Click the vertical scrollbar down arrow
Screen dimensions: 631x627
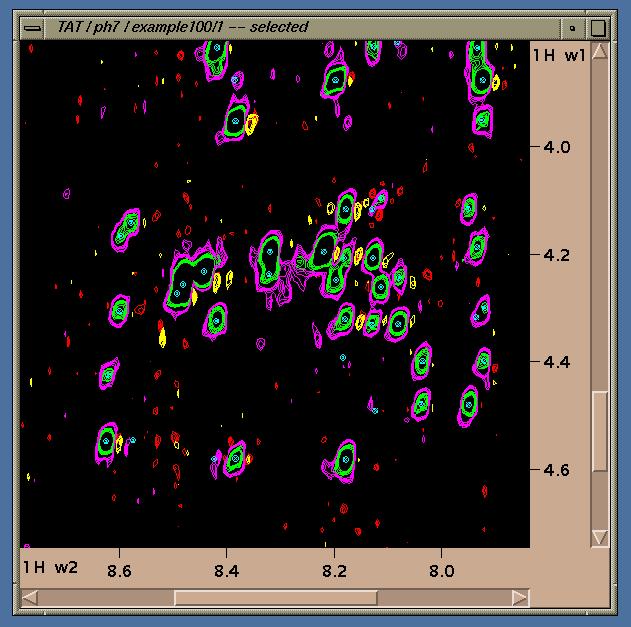[599, 537]
